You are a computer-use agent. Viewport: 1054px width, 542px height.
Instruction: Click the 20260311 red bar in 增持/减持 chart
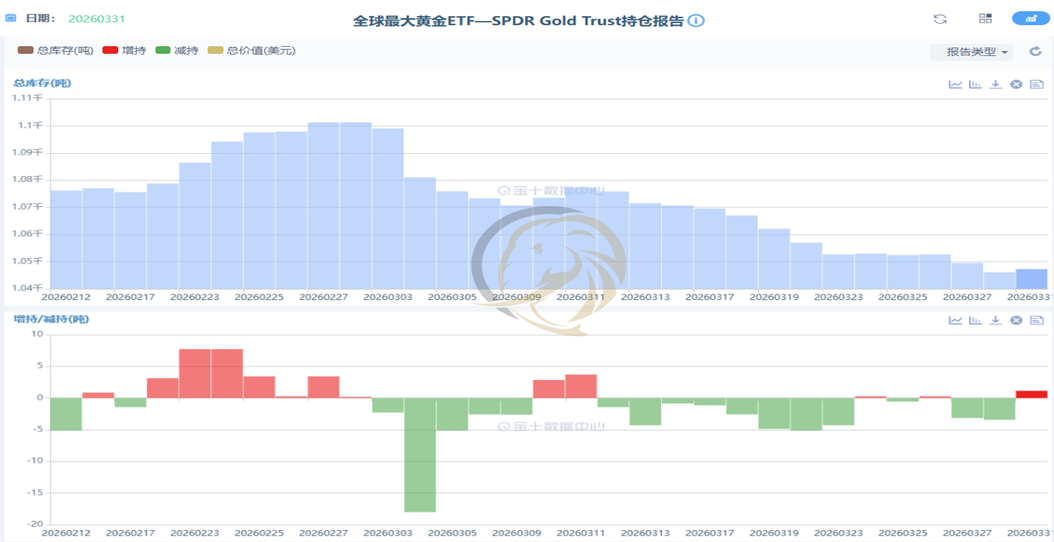click(x=581, y=386)
